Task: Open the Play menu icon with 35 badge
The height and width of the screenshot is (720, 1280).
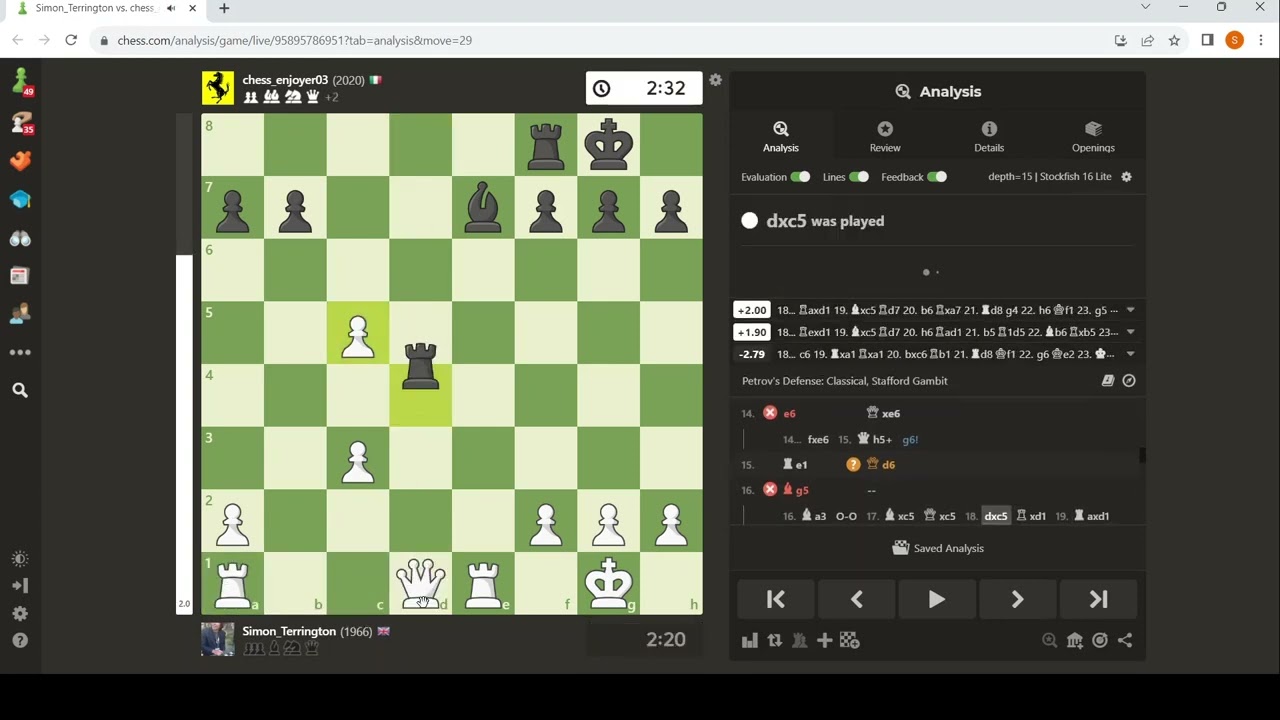Action: click(x=20, y=123)
